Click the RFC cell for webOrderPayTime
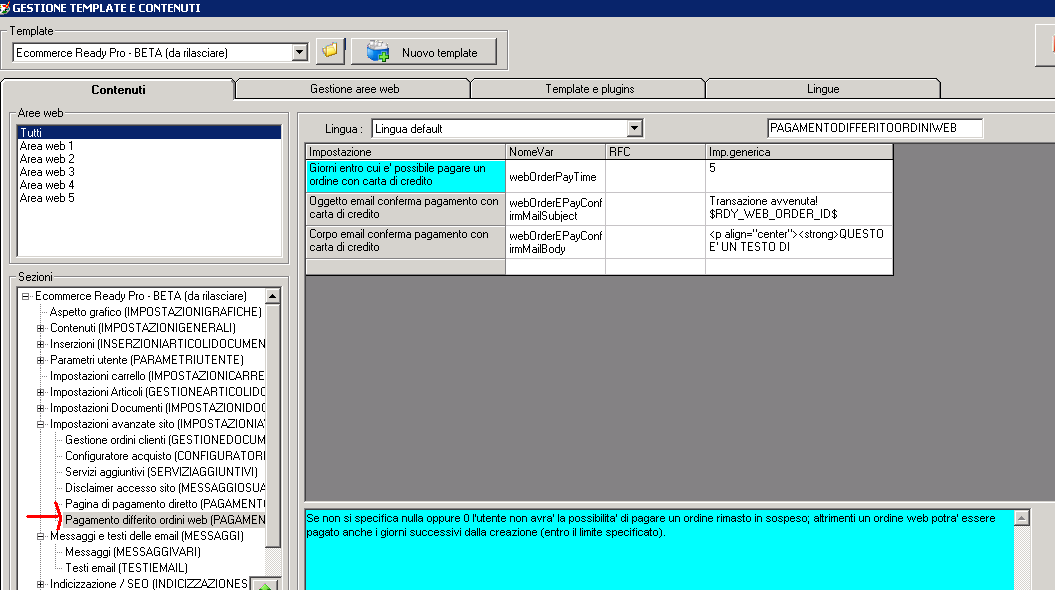Screen dimensions: 1055x590 pos(655,176)
